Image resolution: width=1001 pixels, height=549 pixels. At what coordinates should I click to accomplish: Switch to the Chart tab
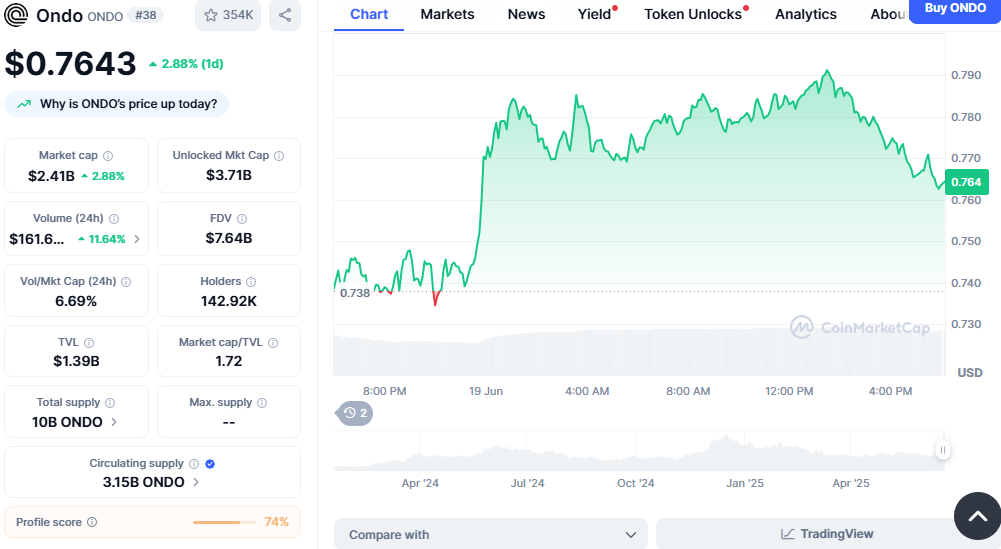point(369,15)
